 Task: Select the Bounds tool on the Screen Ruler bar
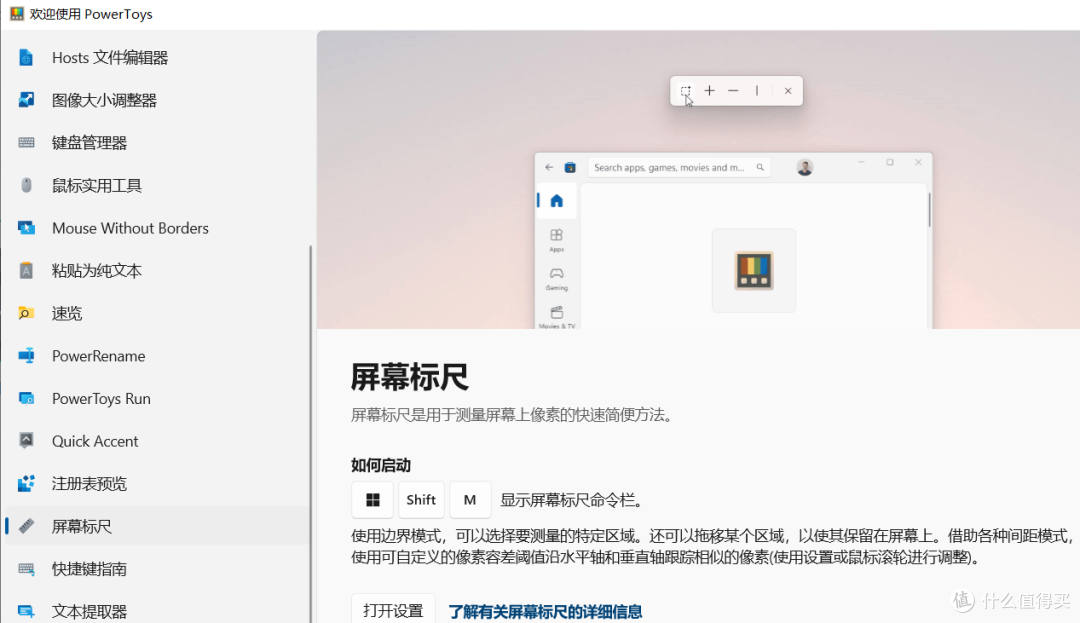coord(685,90)
